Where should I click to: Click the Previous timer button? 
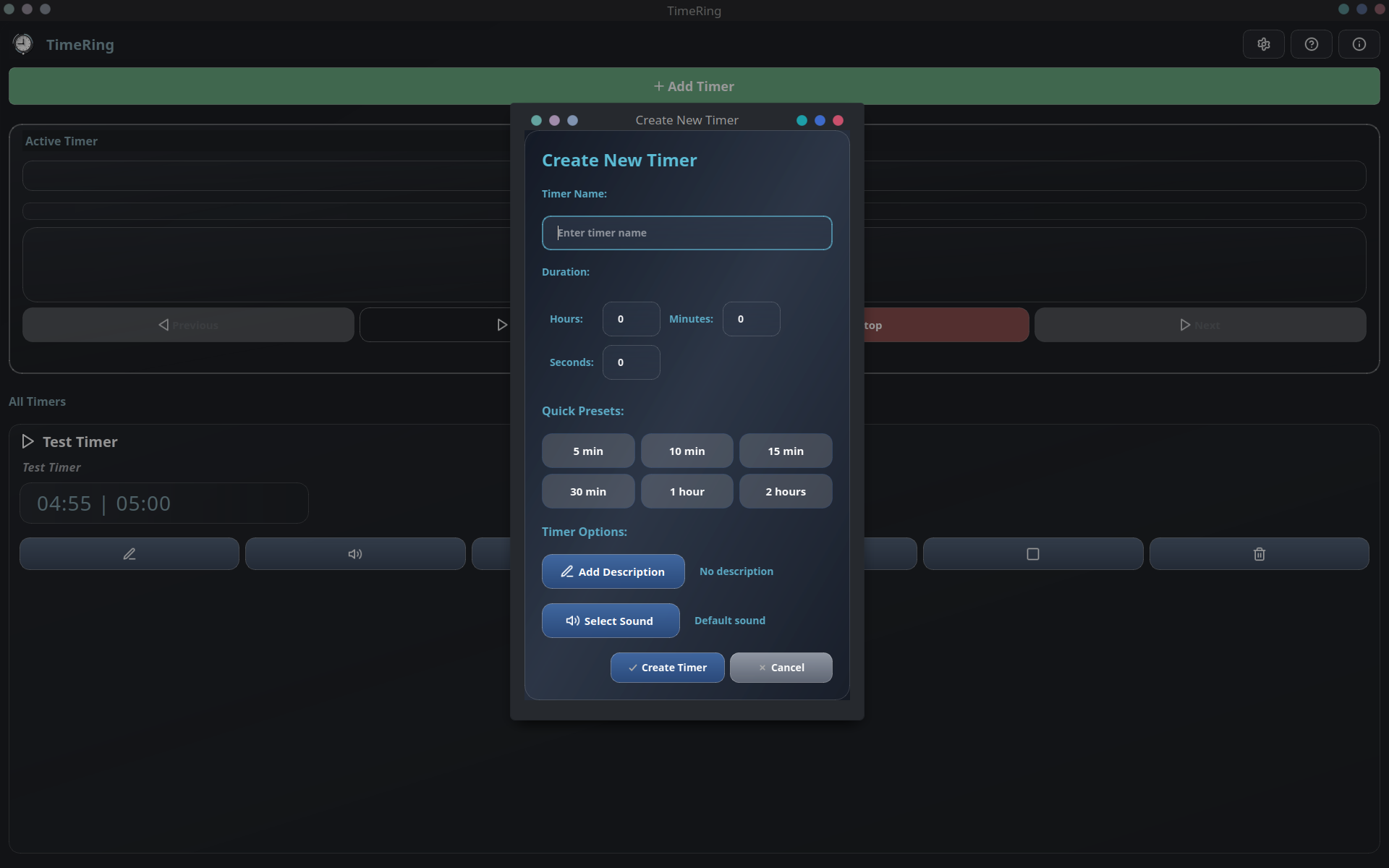[x=188, y=325]
